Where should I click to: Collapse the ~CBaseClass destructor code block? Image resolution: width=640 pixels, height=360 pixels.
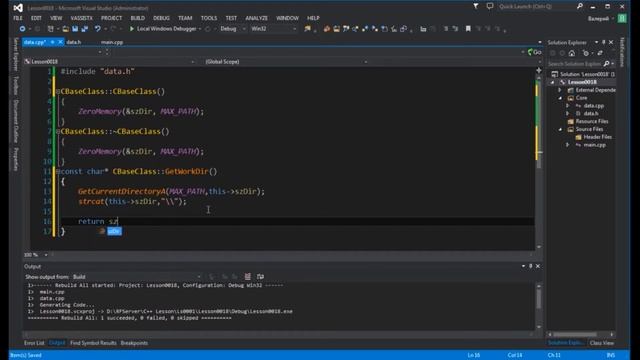pos(58,131)
